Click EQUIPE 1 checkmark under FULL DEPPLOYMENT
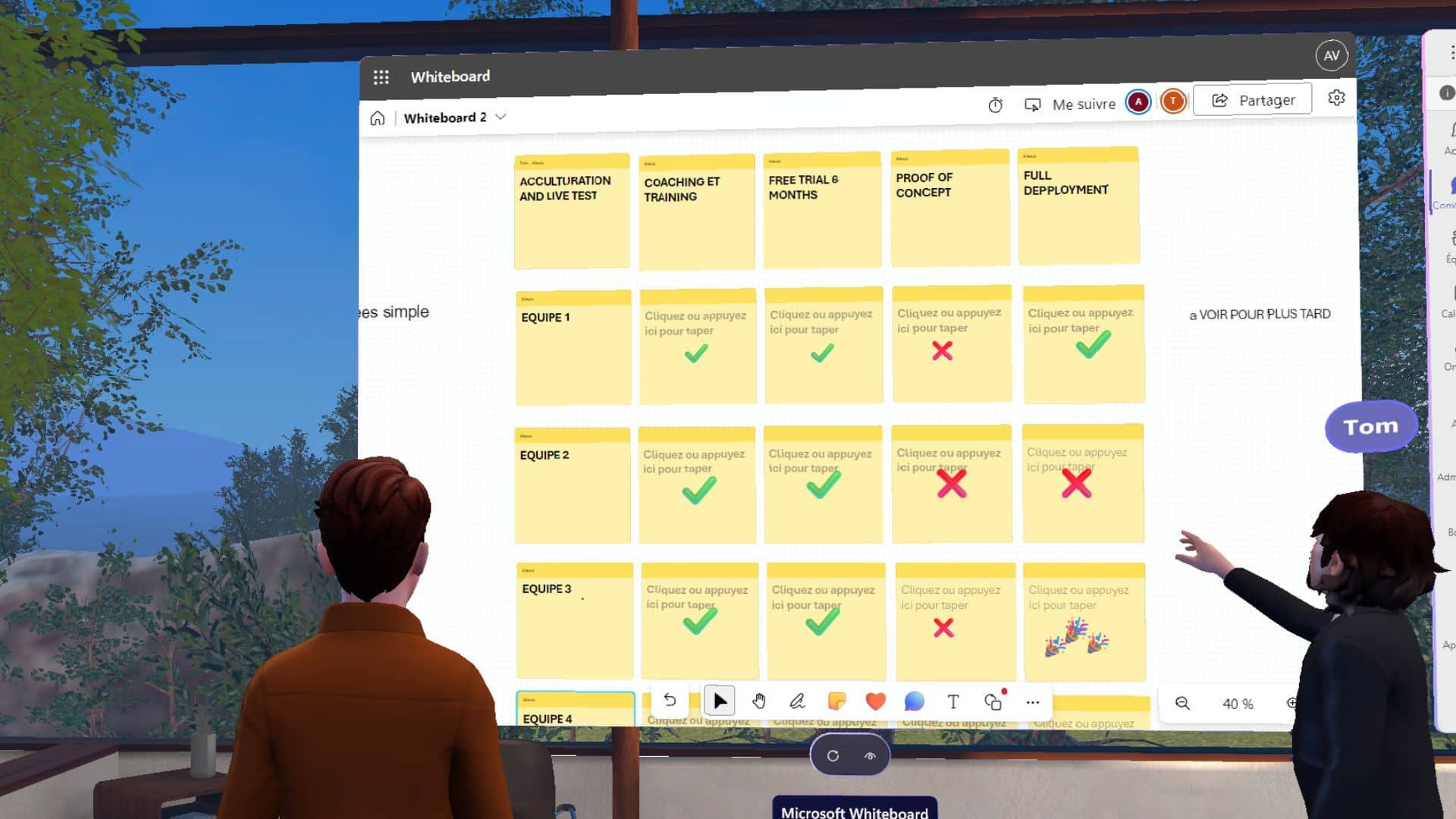Image resolution: width=1456 pixels, height=819 pixels. click(1093, 344)
